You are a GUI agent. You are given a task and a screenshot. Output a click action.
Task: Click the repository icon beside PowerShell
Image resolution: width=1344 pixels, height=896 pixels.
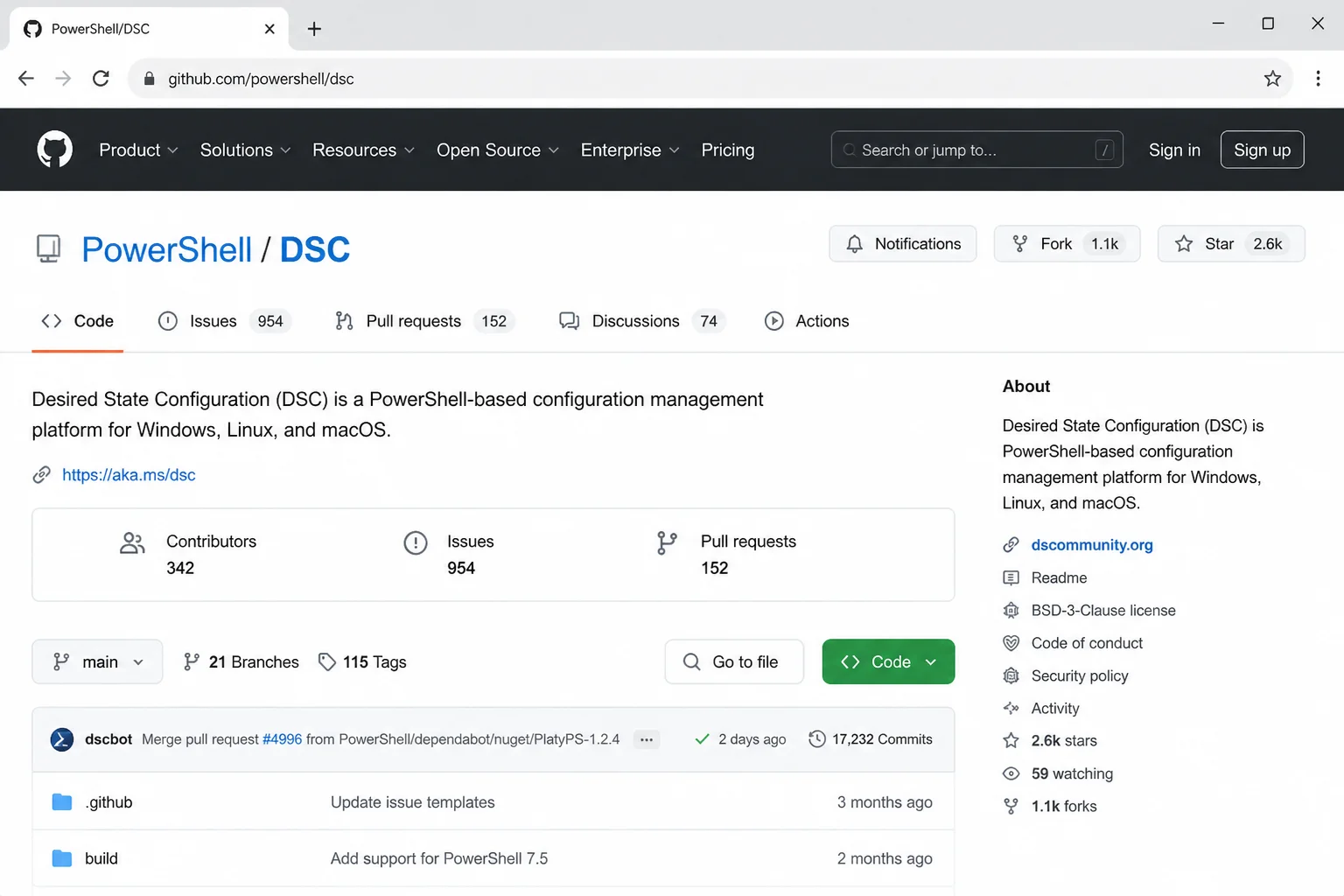48,249
